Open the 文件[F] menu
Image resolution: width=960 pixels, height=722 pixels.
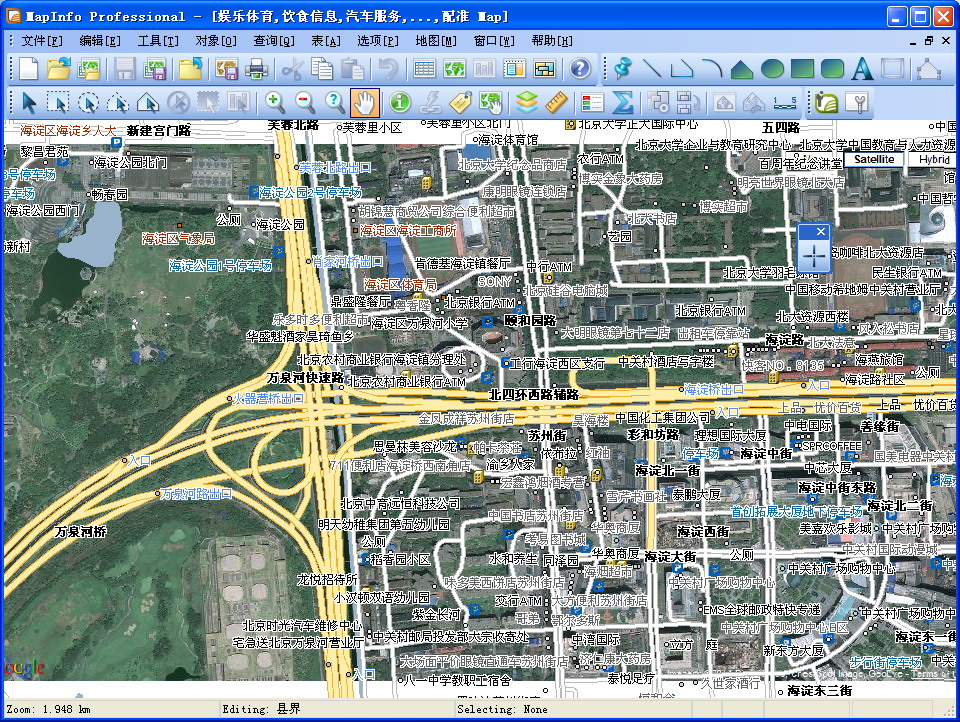click(42, 41)
